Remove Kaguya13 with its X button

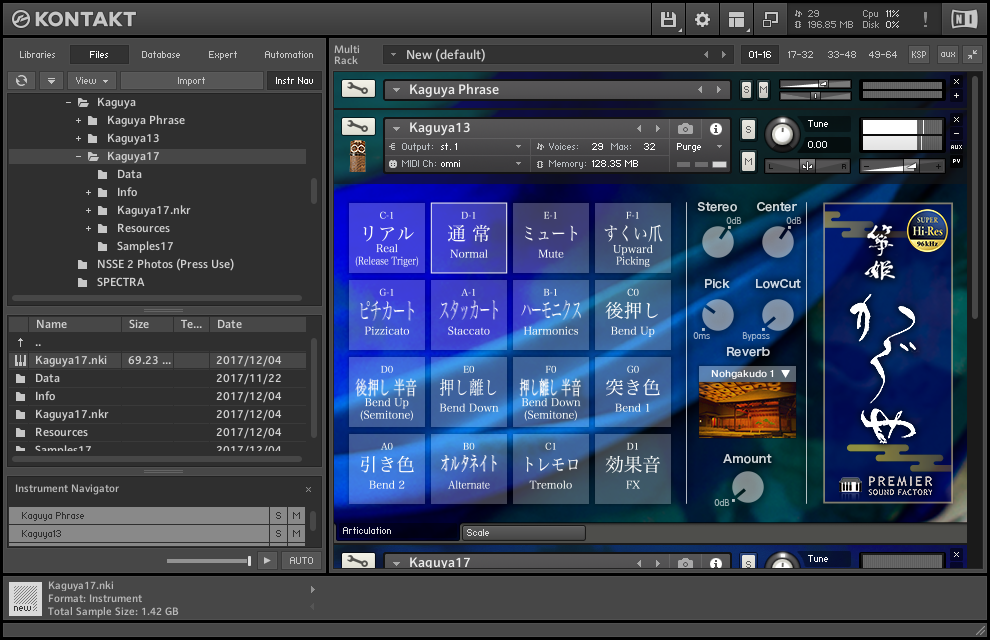[957, 119]
